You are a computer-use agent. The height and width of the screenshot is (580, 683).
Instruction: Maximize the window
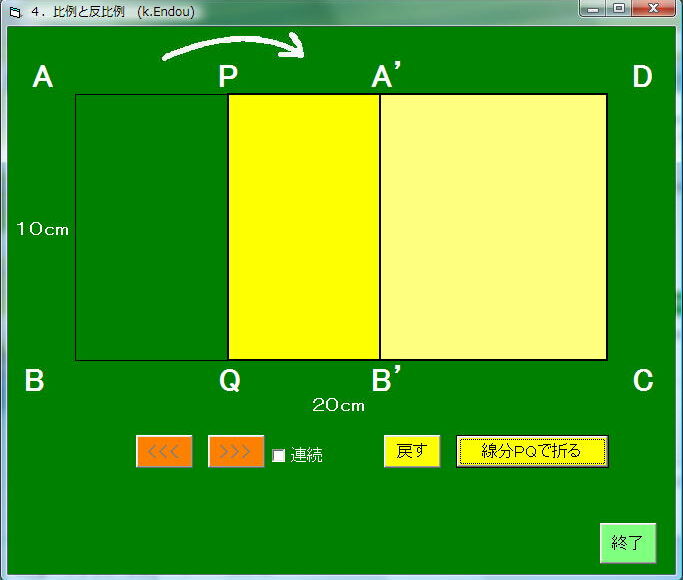coord(619,8)
